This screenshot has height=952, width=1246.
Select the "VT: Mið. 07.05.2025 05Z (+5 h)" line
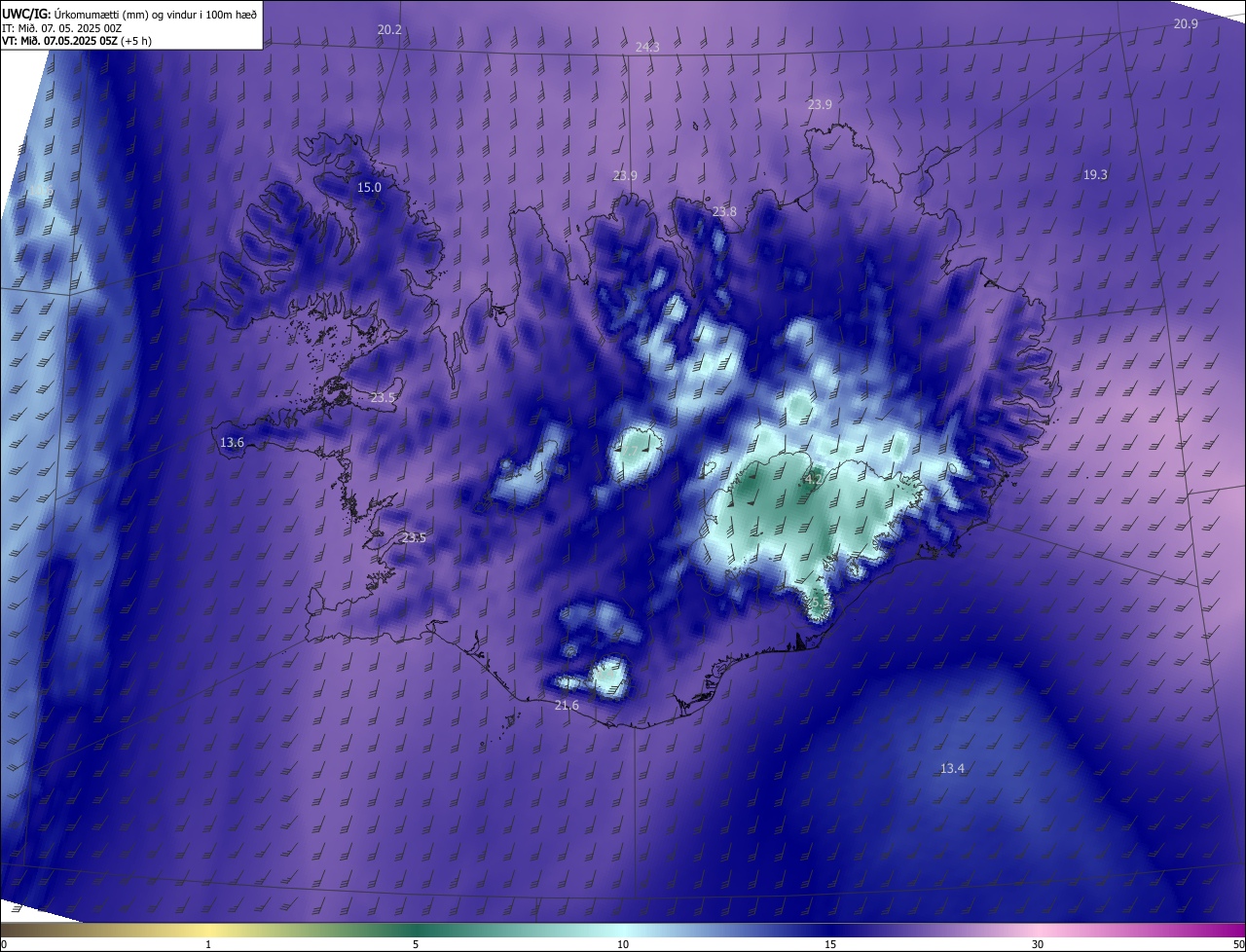click(x=77, y=41)
